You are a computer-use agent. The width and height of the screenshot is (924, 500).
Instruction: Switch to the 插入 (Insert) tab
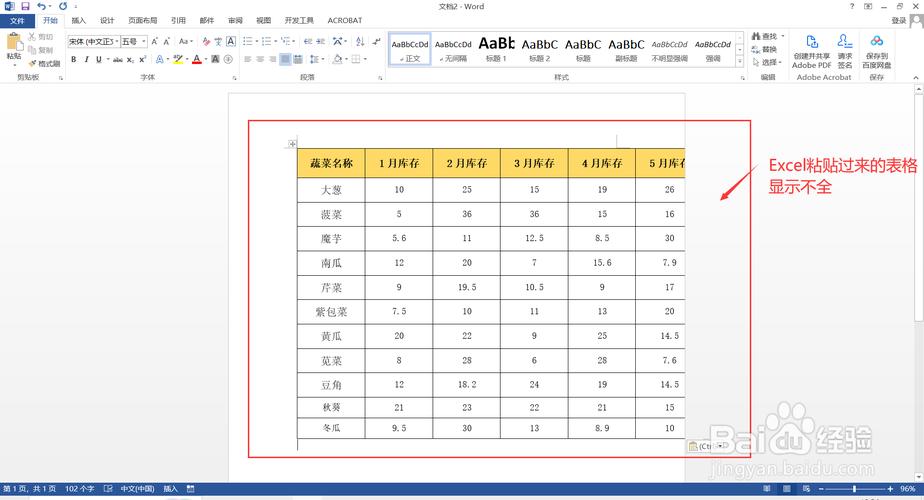[x=78, y=21]
